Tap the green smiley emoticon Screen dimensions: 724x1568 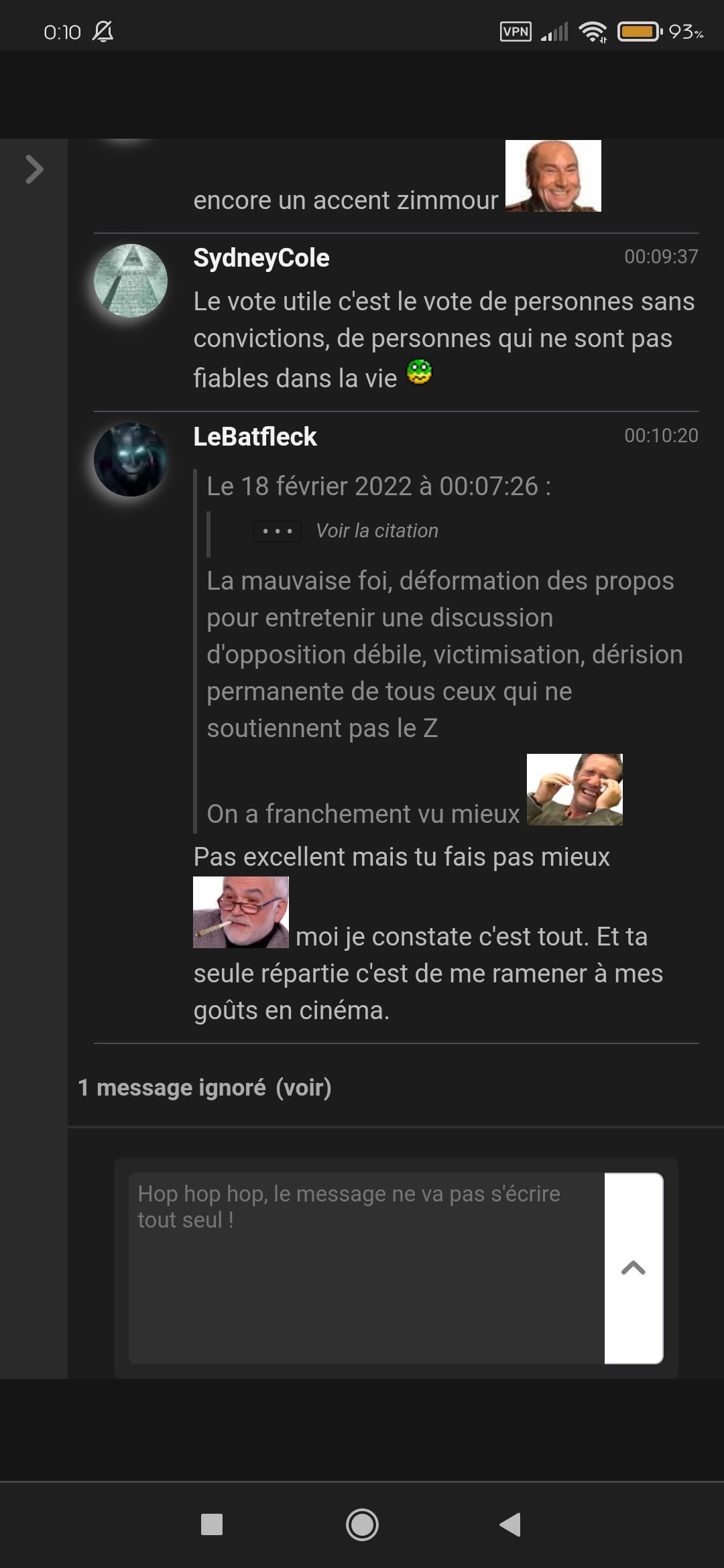(x=420, y=372)
